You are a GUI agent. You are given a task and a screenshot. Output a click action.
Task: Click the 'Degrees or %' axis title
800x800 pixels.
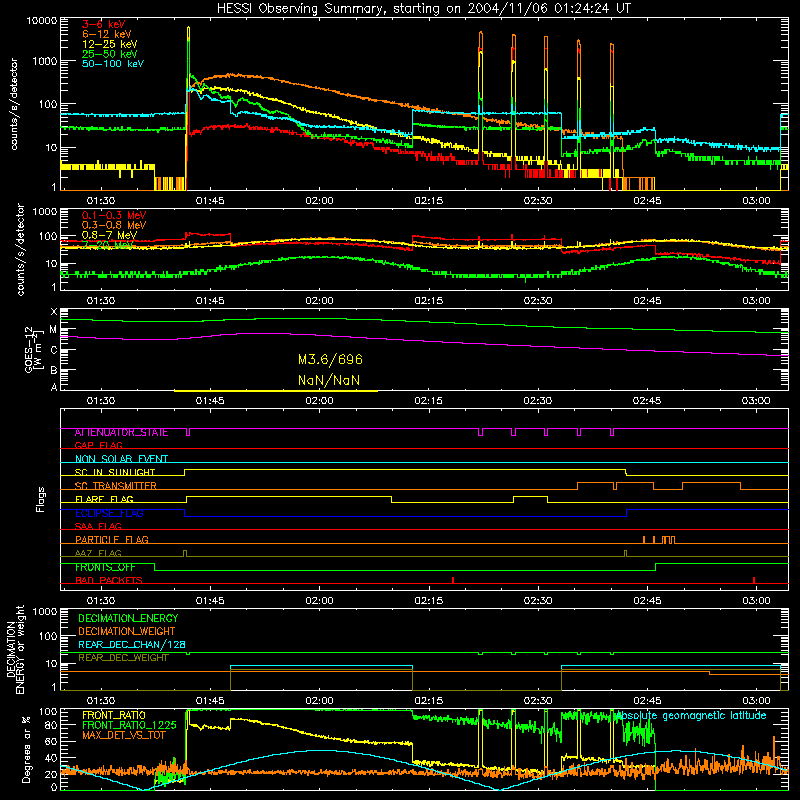27,749
